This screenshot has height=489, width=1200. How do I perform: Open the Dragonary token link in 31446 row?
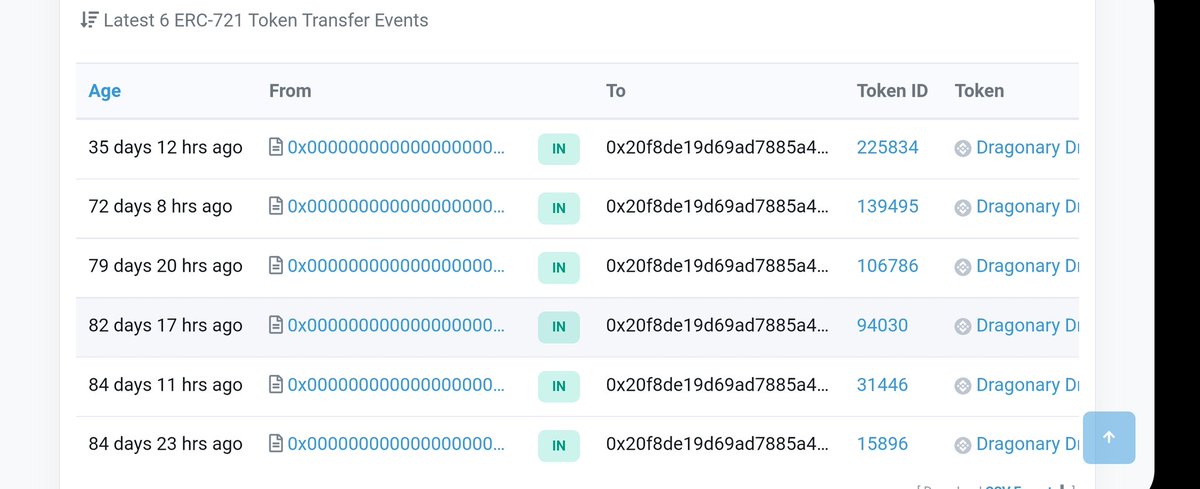1027,385
